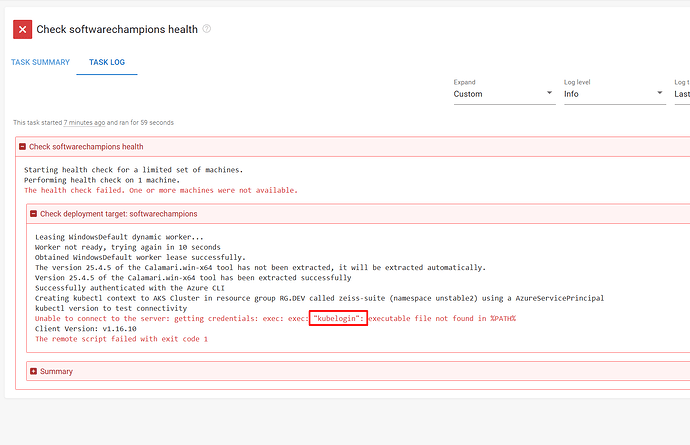
Task: Click the "7 minutes ago" timestamp link
Action: pyautogui.click(x=86, y=123)
